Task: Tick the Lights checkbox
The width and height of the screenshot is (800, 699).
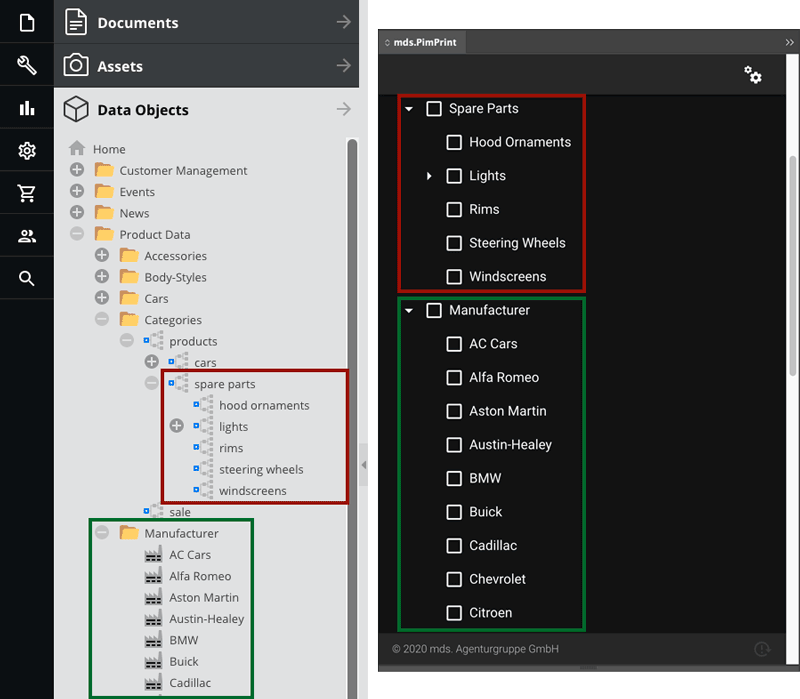Action: [454, 176]
